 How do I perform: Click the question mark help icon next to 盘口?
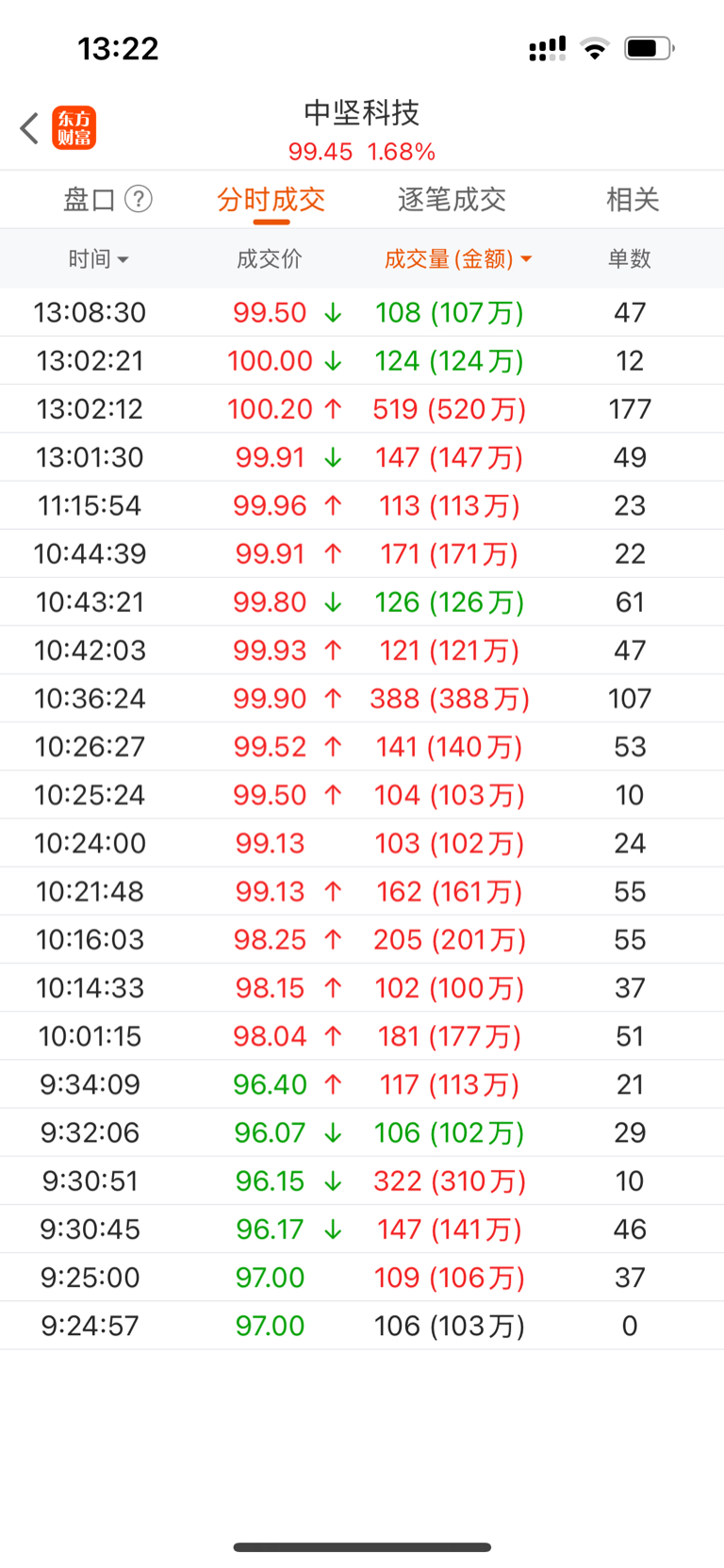tap(139, 199)
